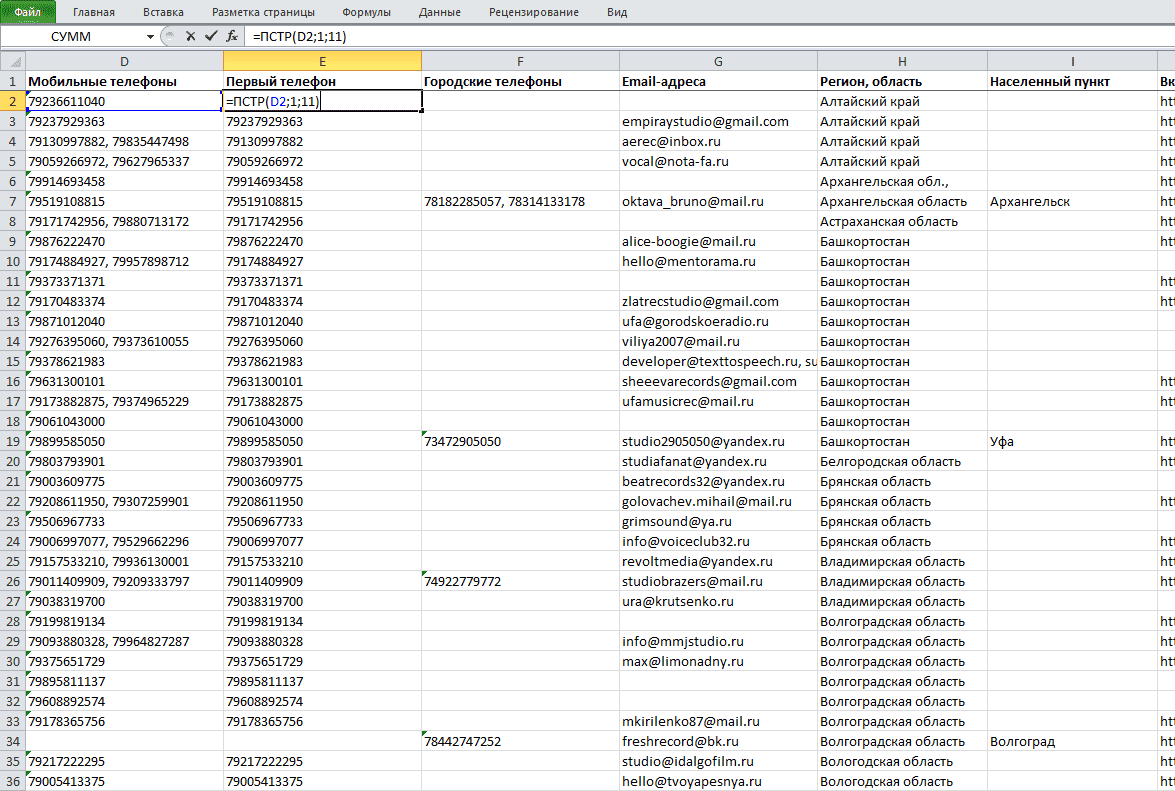Select column E by its header
This screenshot has height=791, width=1175.
click(x=322, y=61)
